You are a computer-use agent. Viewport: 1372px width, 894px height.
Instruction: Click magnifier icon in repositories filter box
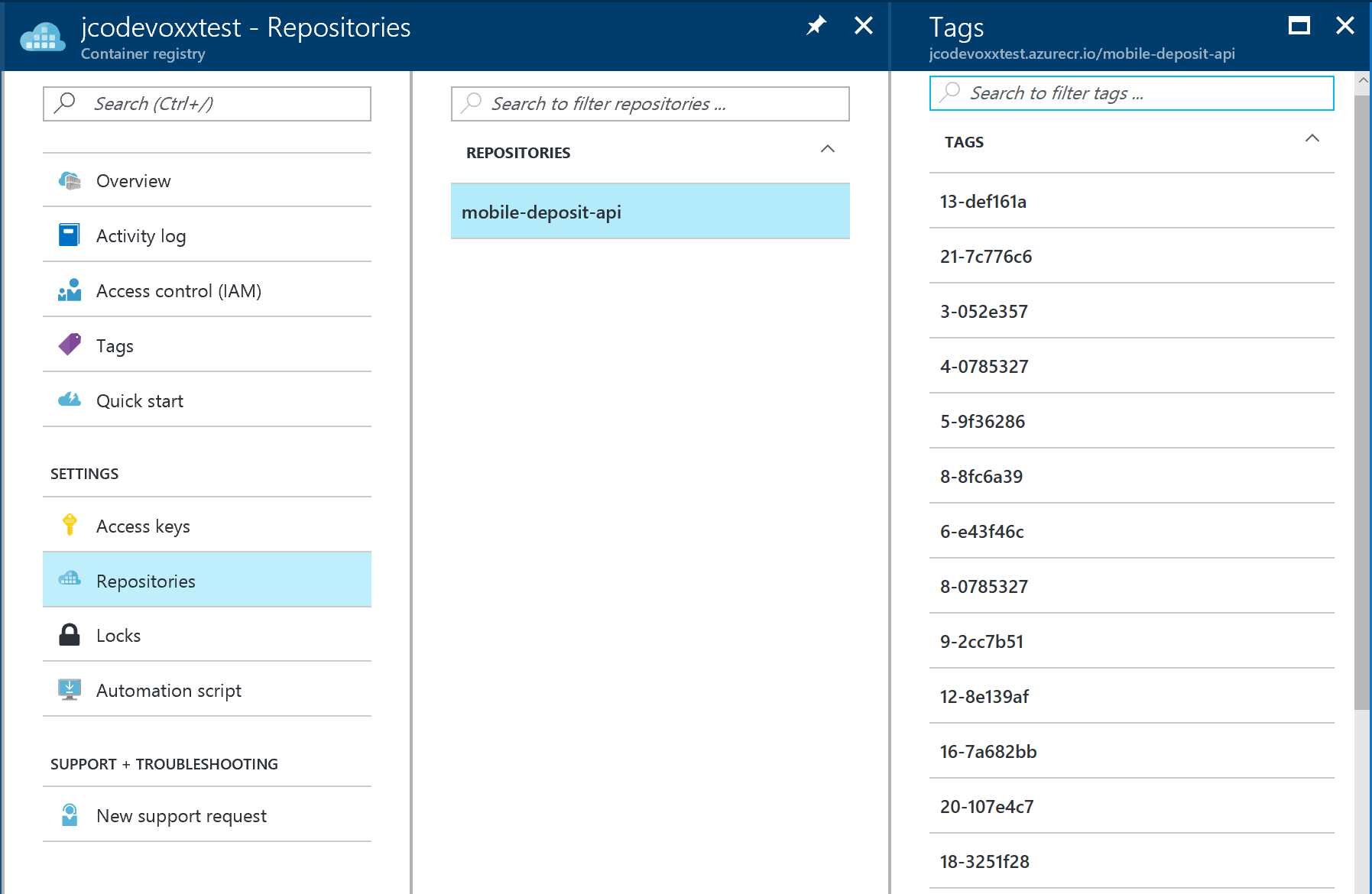pyautogui.click(x=472, y=102)
